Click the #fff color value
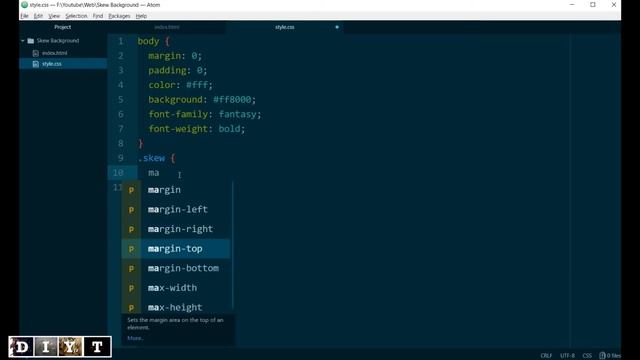The image size is (640, 360). (197, 85)
